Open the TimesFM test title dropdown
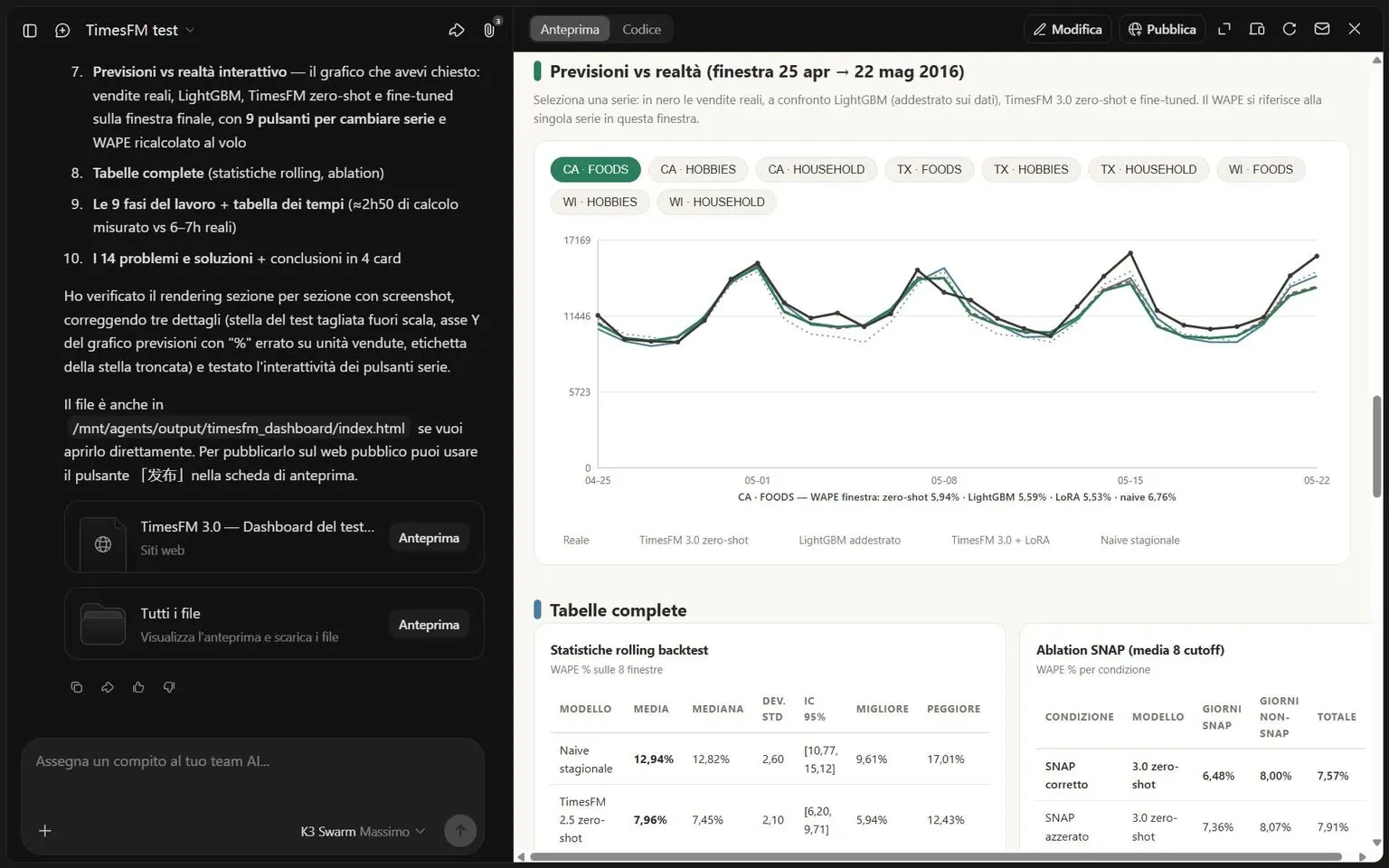 tap(140, 30)
